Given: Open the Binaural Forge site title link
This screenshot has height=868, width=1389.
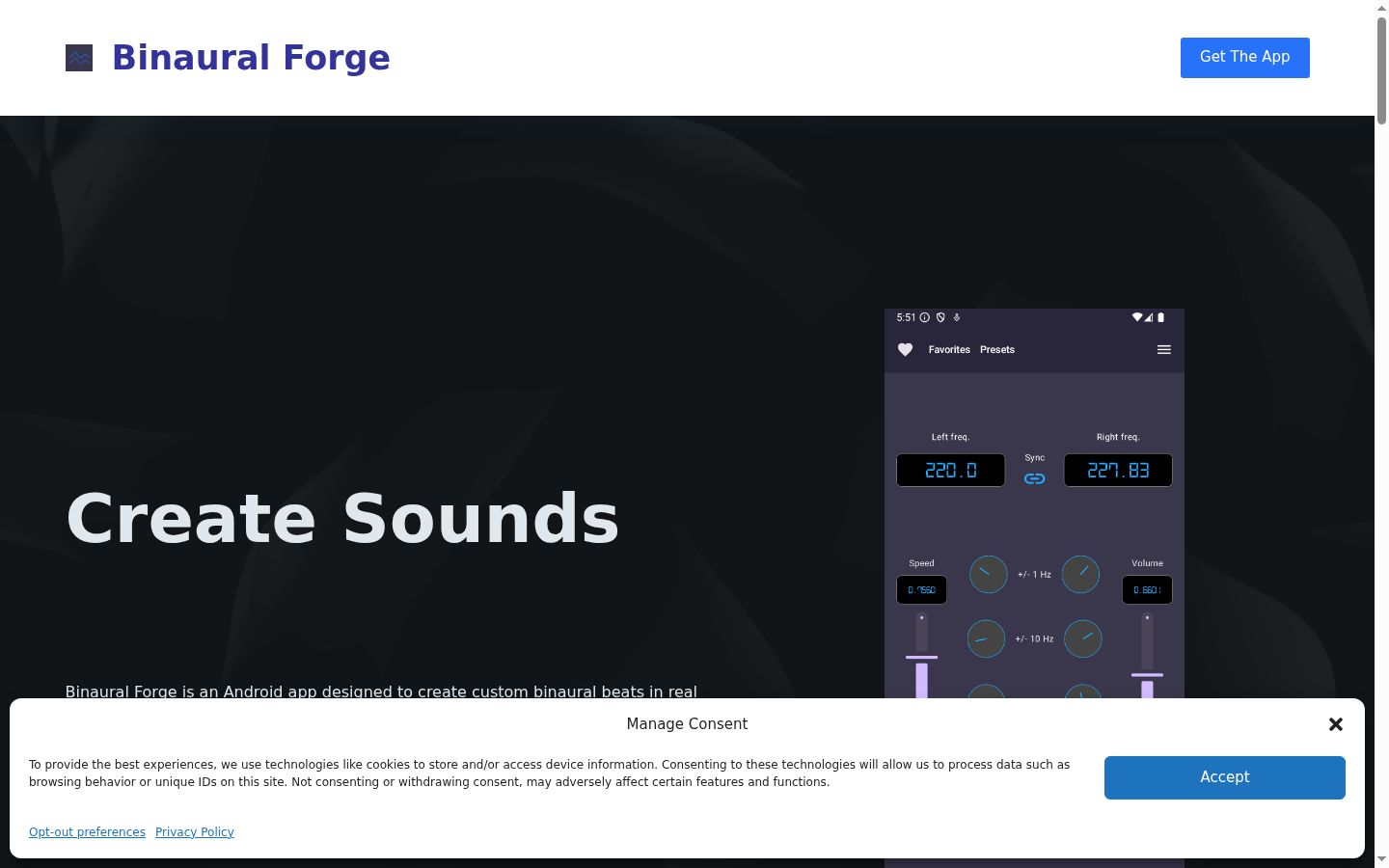Looking at the screenshot, I should pos(251,58).
